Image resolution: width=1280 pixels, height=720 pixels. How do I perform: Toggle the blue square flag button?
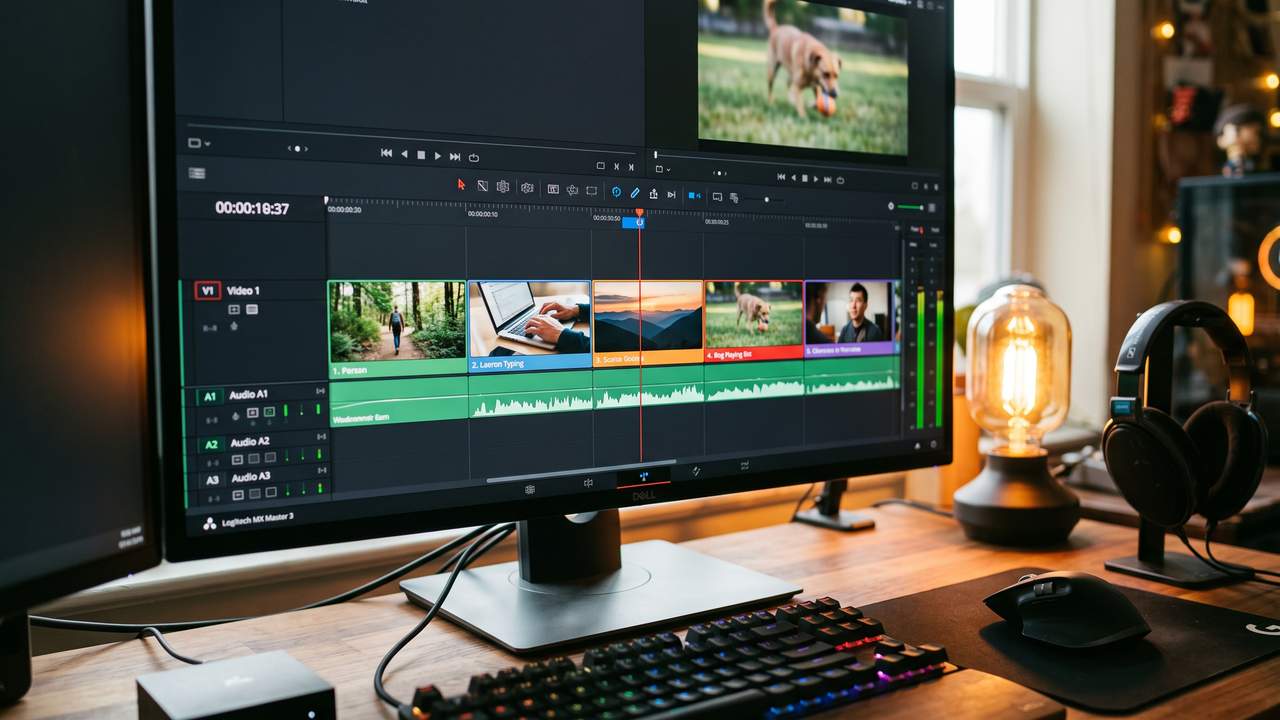pos(694,195)
